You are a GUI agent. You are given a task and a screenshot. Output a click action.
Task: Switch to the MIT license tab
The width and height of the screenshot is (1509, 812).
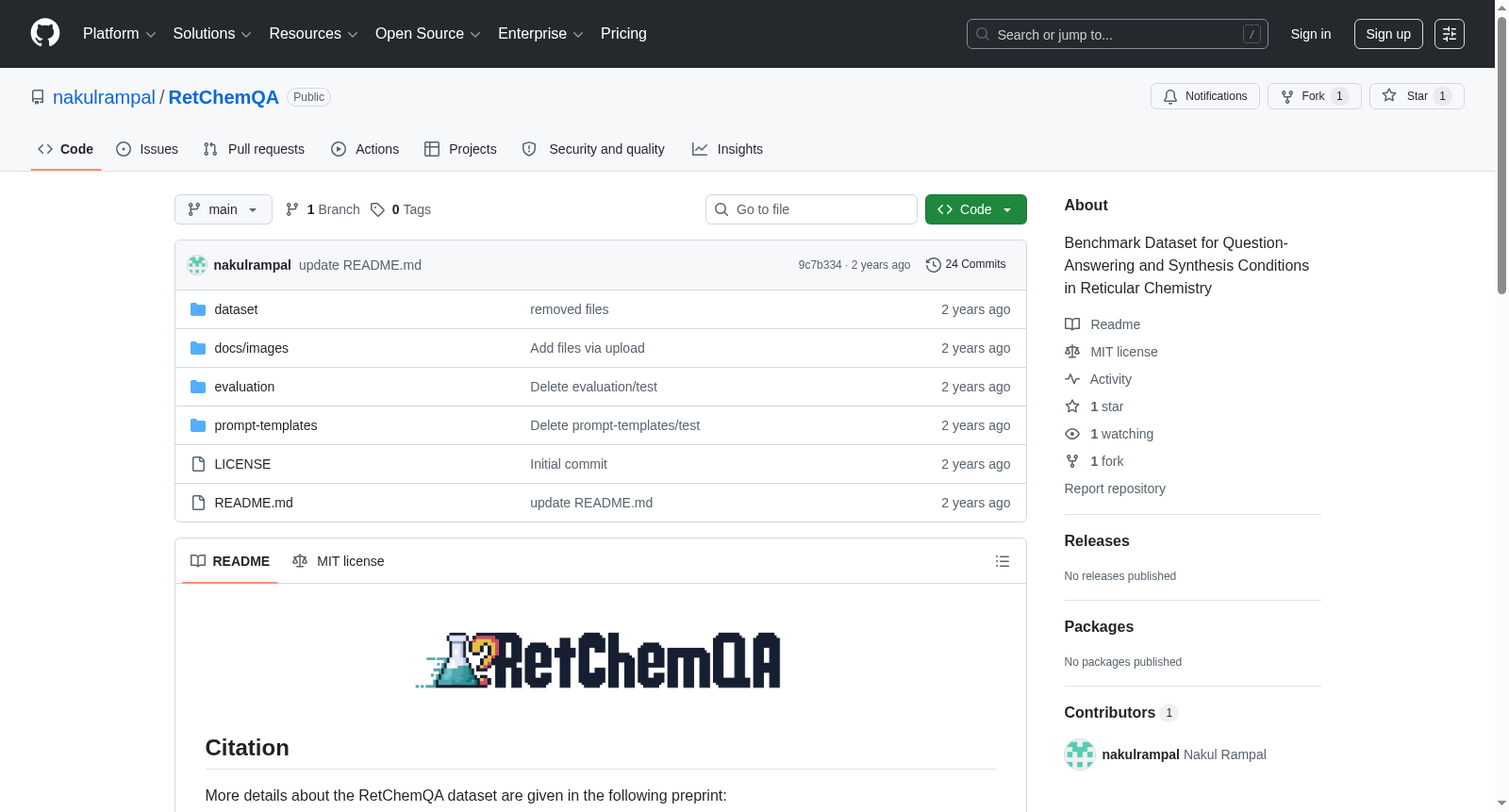339,561
